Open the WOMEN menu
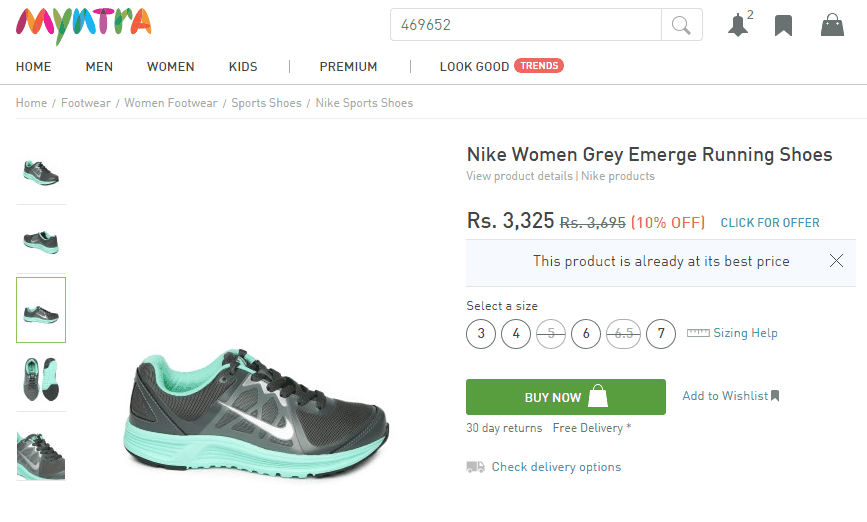Image resolution: width=867 pixels, height=522 pixels. coord(171,67)
